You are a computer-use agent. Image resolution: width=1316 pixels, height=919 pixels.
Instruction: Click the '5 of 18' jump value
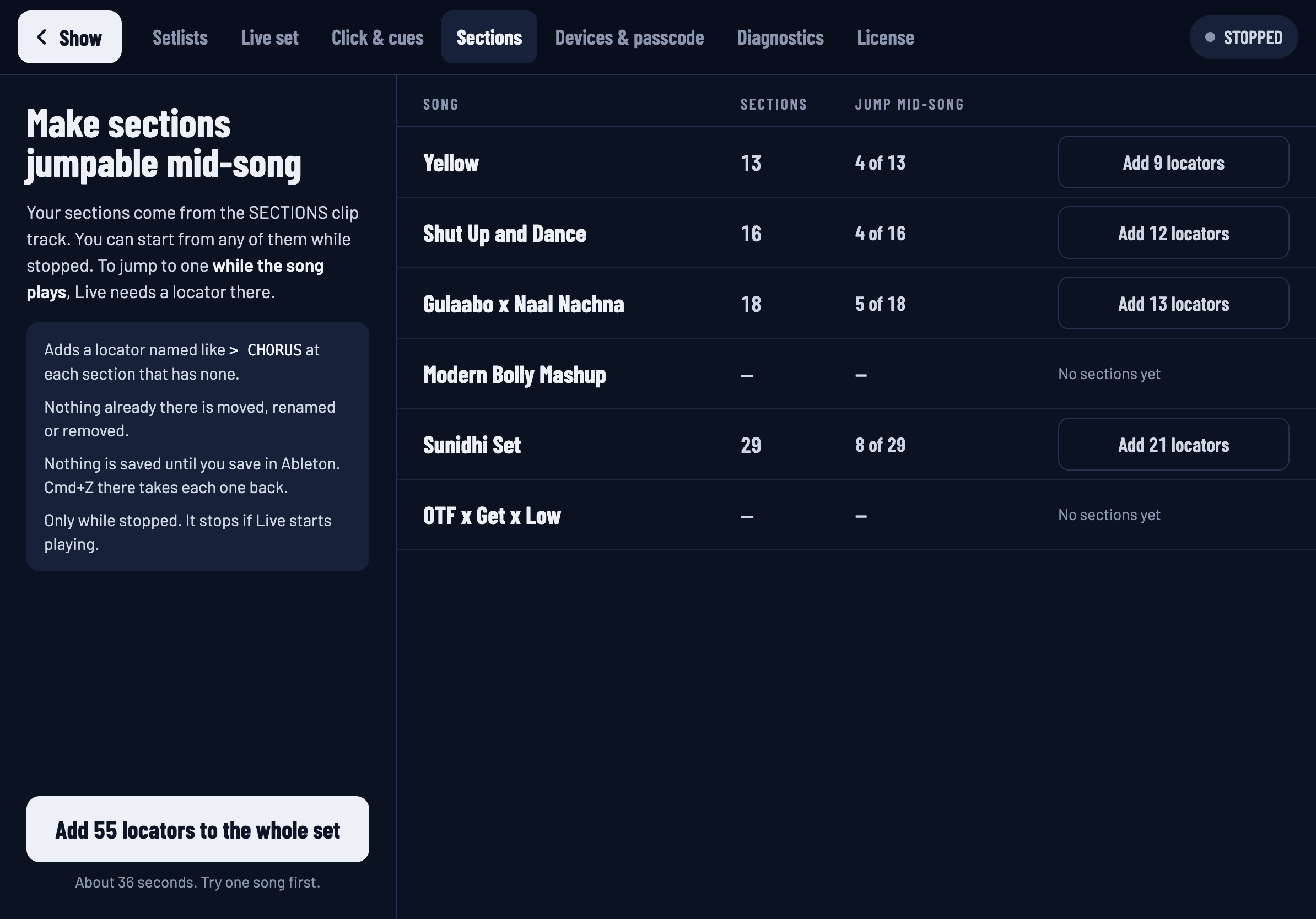pyautogui.click(x=880, y=304)
